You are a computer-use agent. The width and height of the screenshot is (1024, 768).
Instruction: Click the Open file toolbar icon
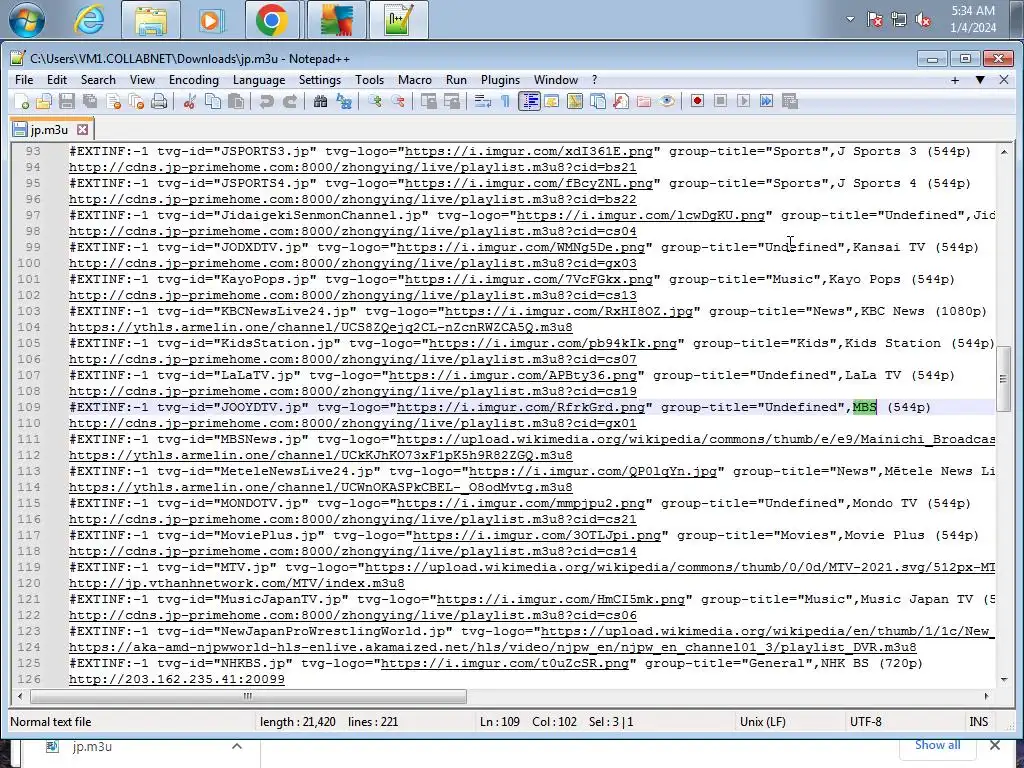pyautogui.click(x=44, y=102)
